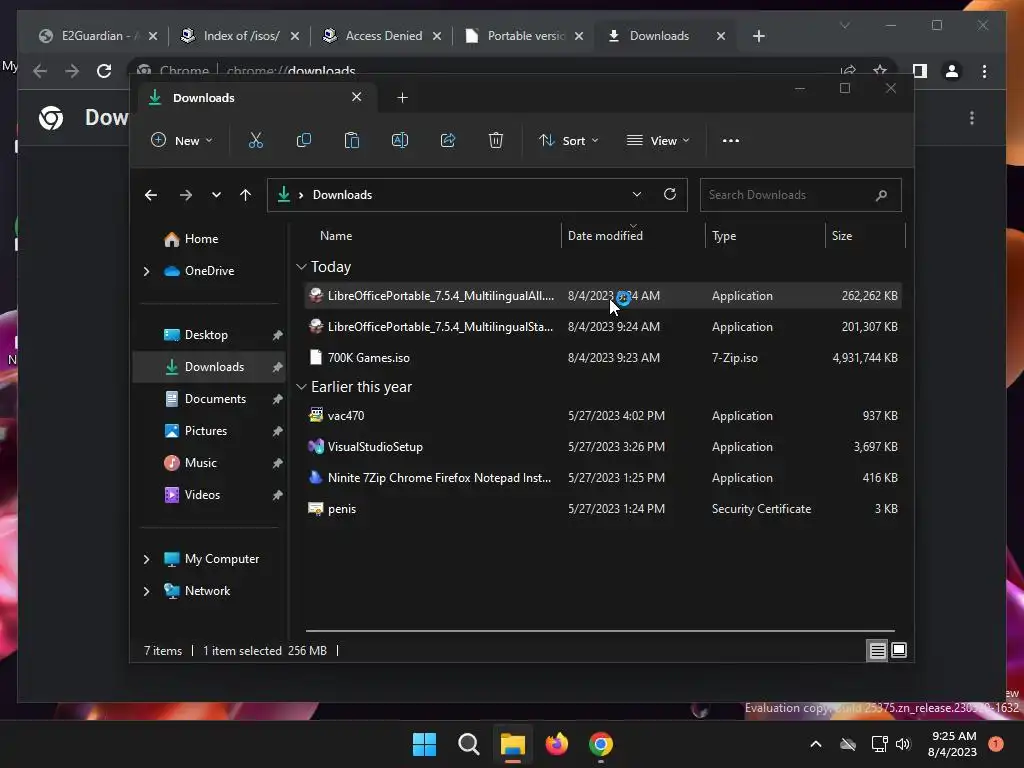Expand OneDrive in navigation pane
1024x768 pixels.
tap(146, 271)
